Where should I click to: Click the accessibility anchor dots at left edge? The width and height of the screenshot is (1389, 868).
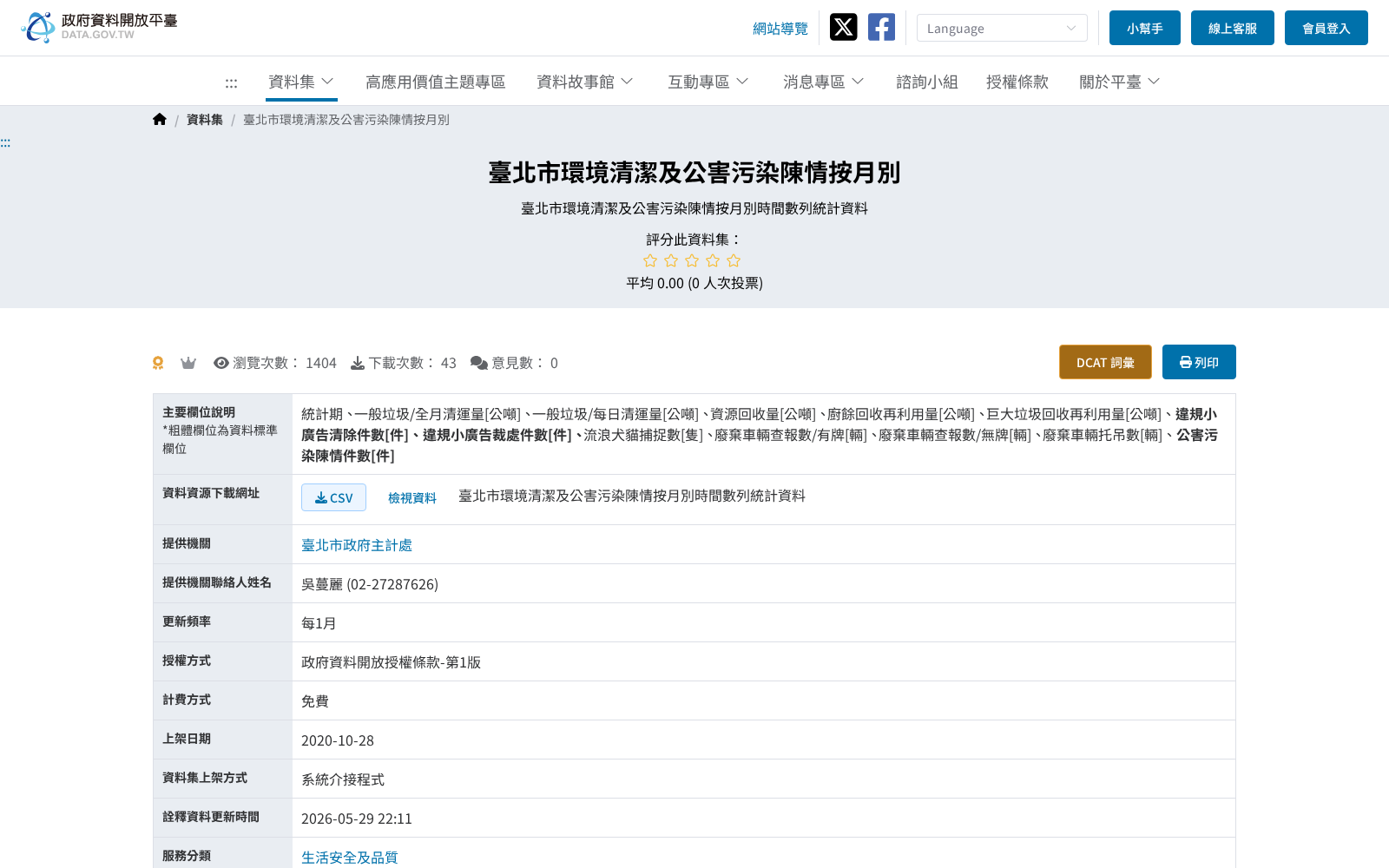[x=5, y=142]
